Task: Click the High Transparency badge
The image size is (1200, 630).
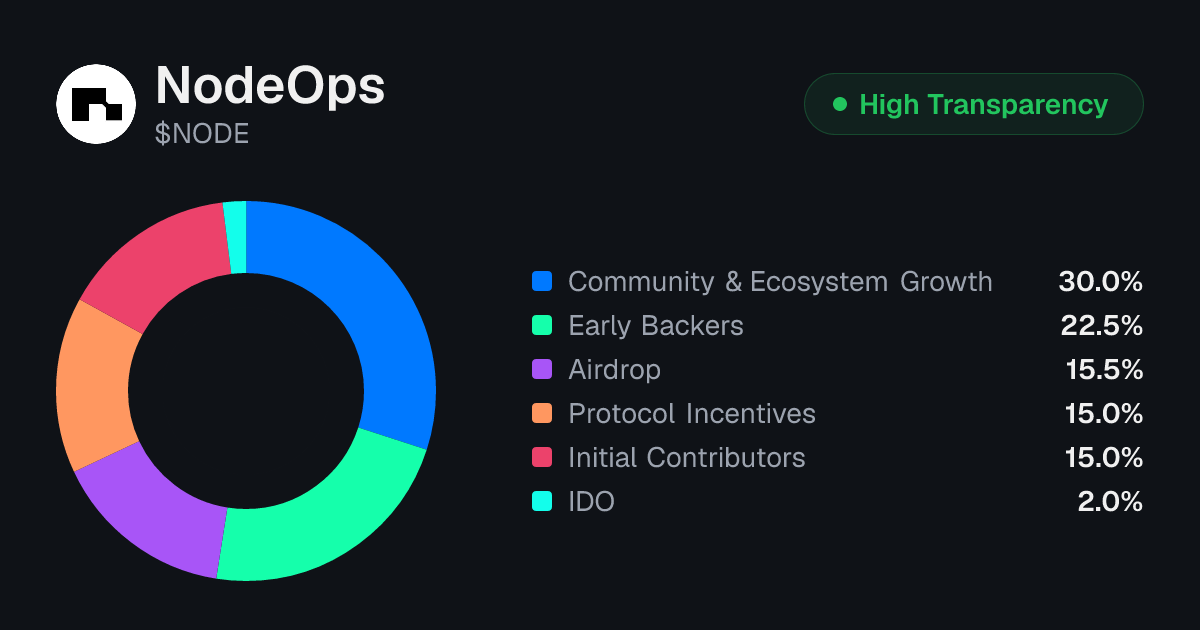Action: [973, 104]
